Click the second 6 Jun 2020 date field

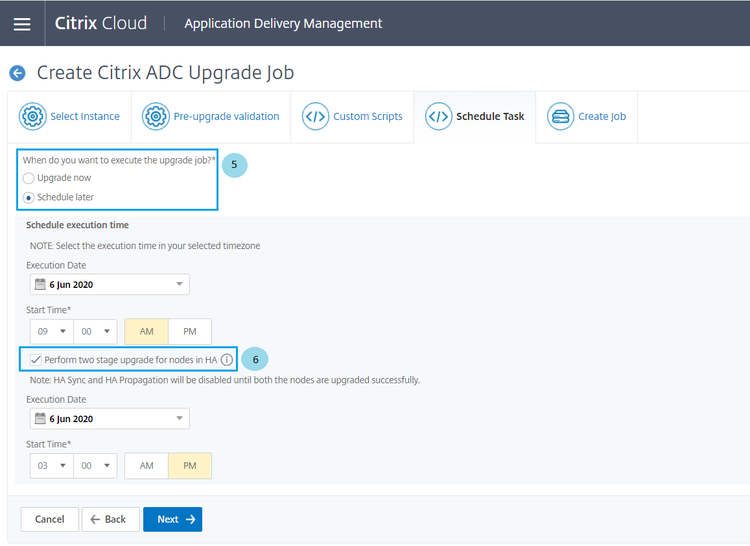(x=110, y=418)
